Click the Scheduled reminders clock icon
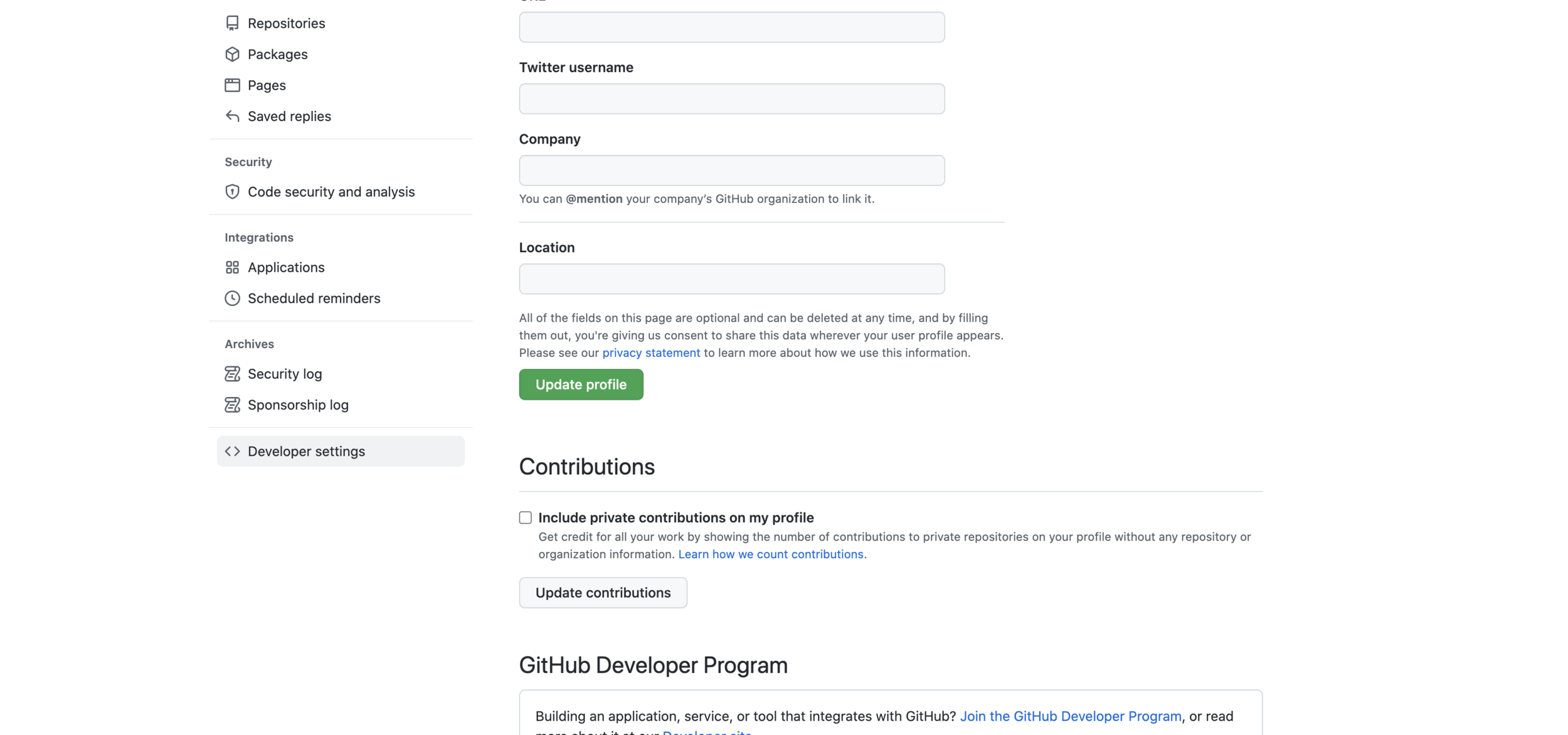 coord(232,299)
